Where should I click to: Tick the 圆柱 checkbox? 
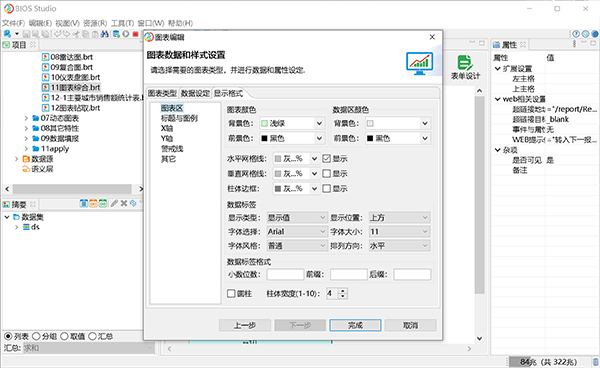[x=231, y=294]
